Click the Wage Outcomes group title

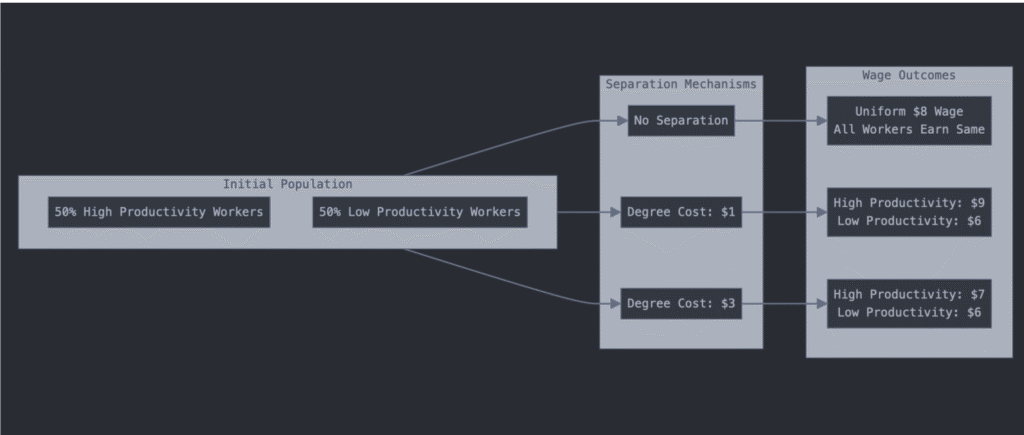tap(909, 75)
